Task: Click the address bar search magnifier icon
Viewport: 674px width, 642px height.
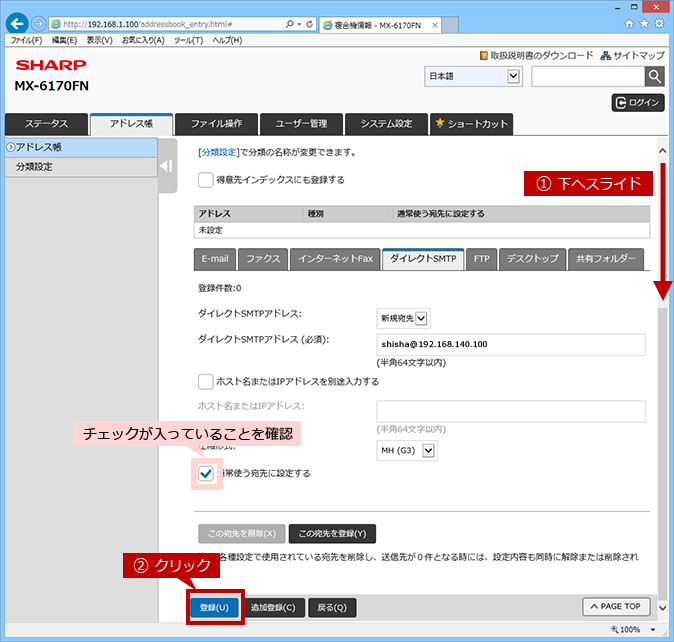Action: [x=290, y=24]
